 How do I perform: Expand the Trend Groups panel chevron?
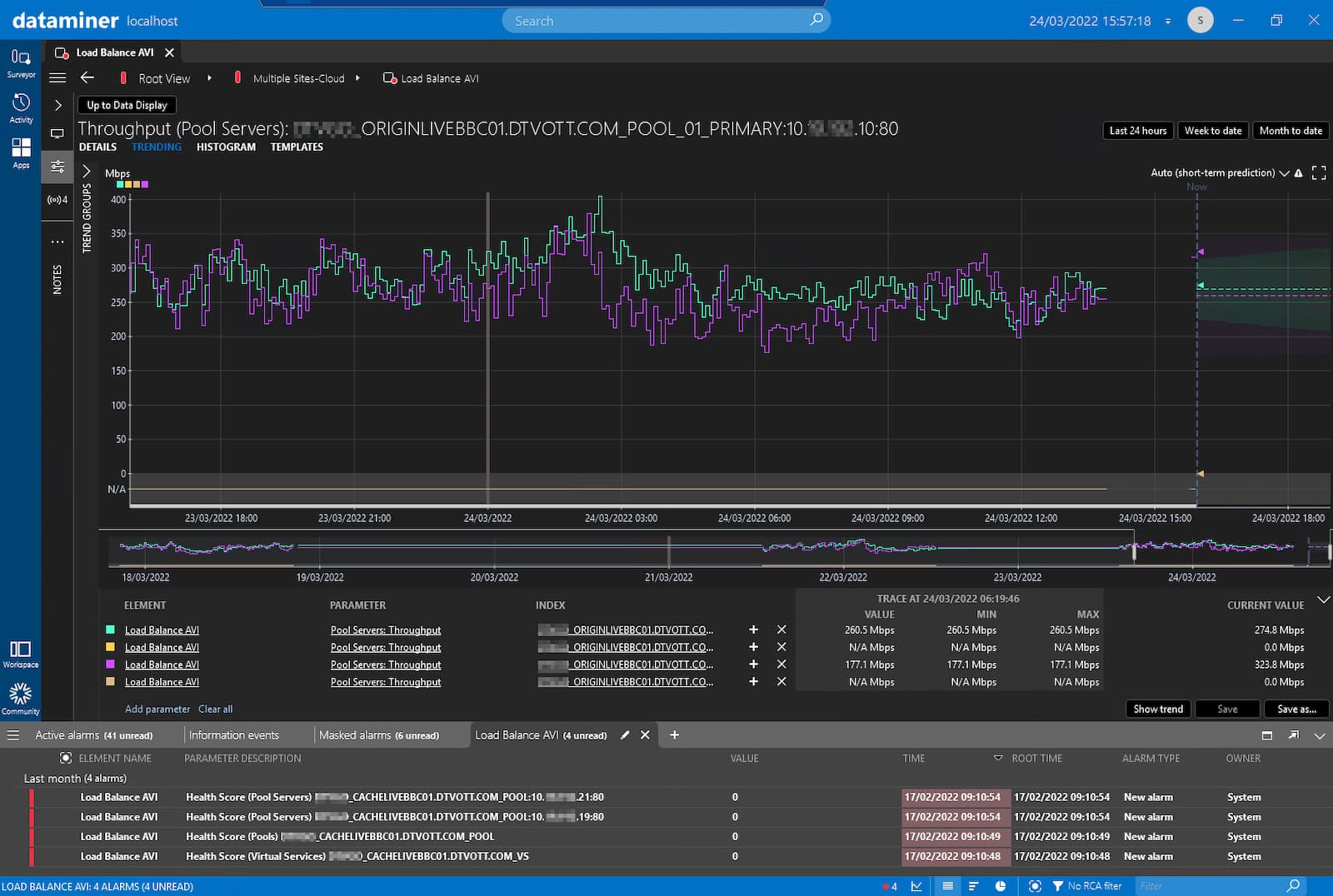pos(86,172)
